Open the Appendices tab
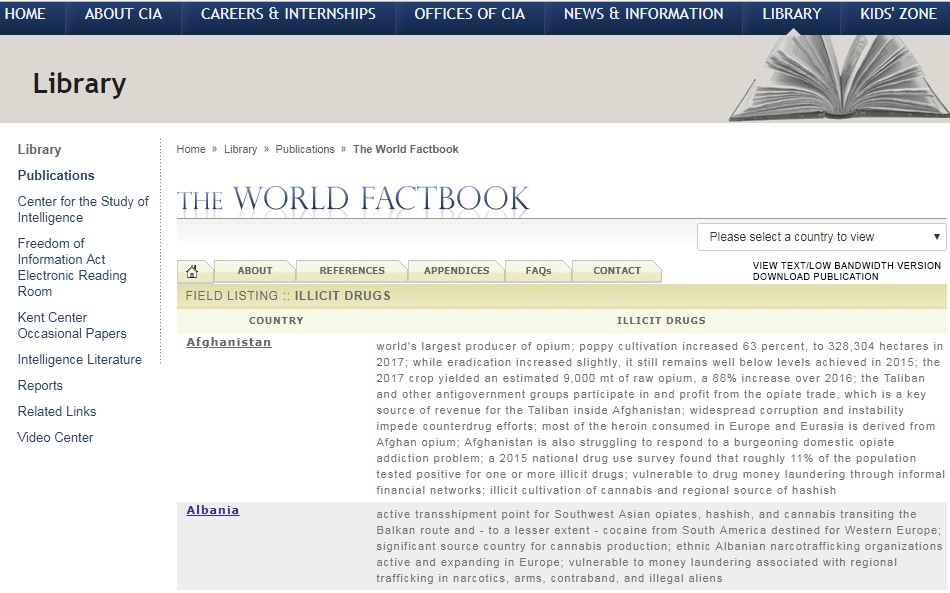950x593 pixels. (456, 271)
